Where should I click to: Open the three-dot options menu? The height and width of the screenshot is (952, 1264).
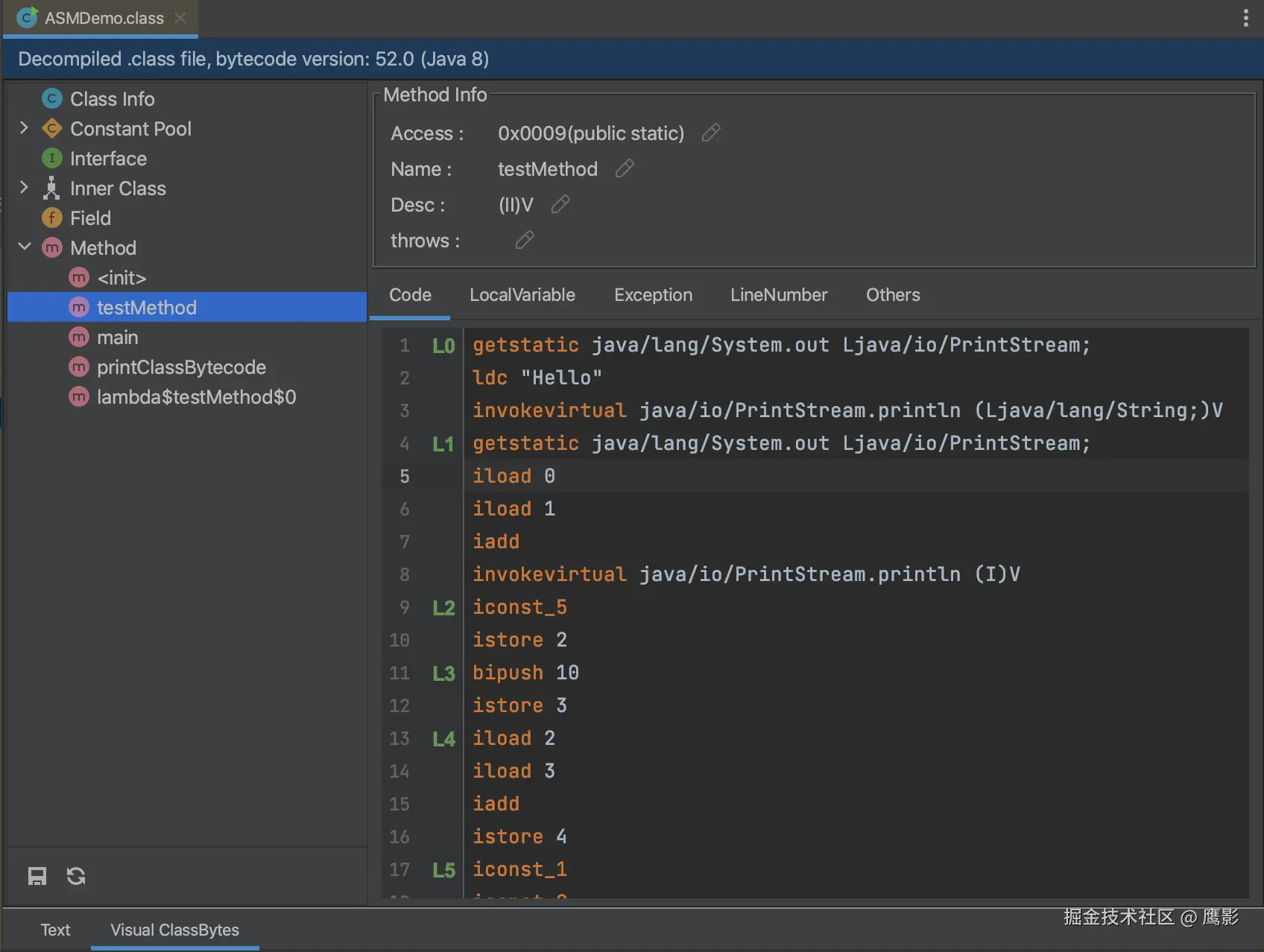[1245, 18]
